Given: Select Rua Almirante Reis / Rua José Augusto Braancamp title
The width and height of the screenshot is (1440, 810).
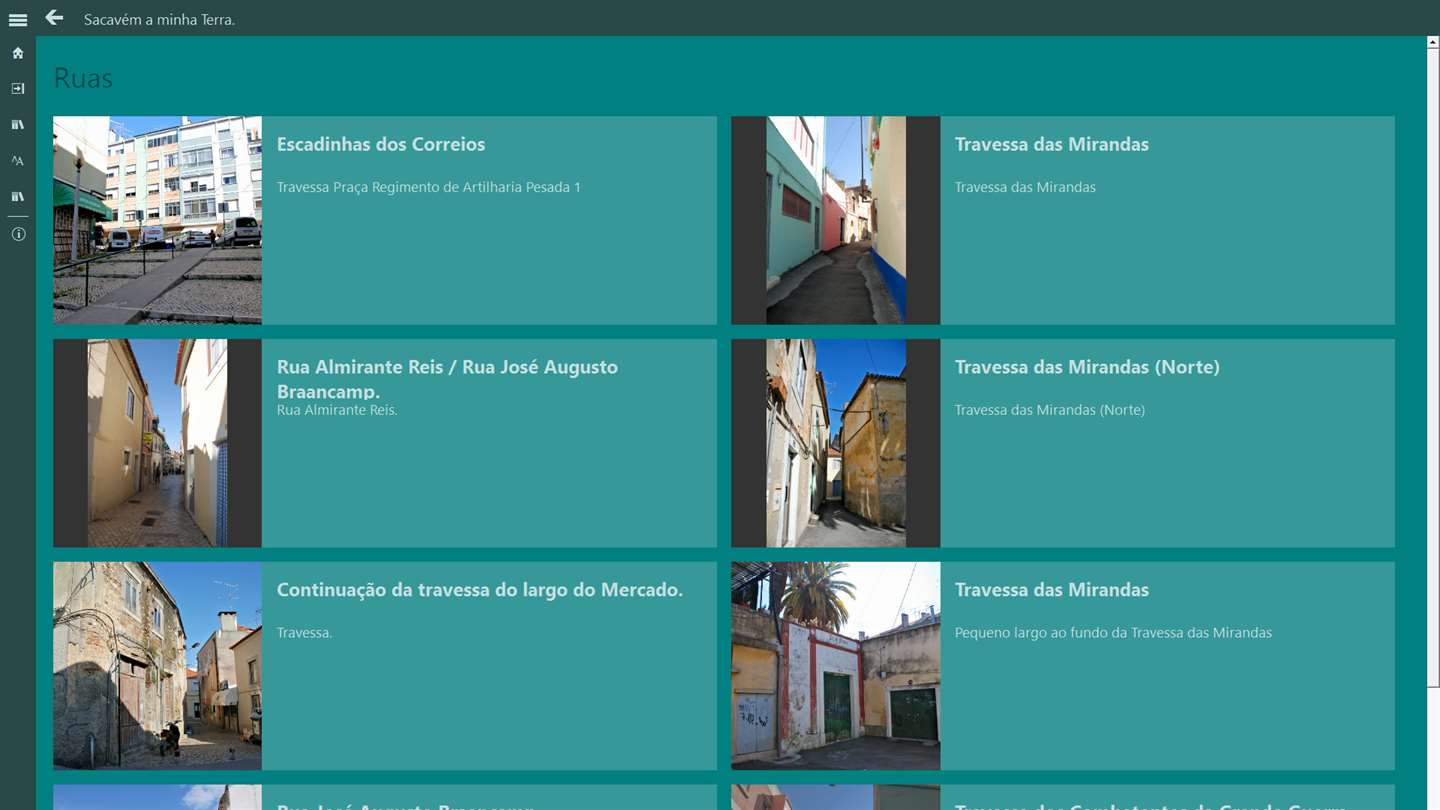Looking at the screenshot, I should tap(447, 378).
